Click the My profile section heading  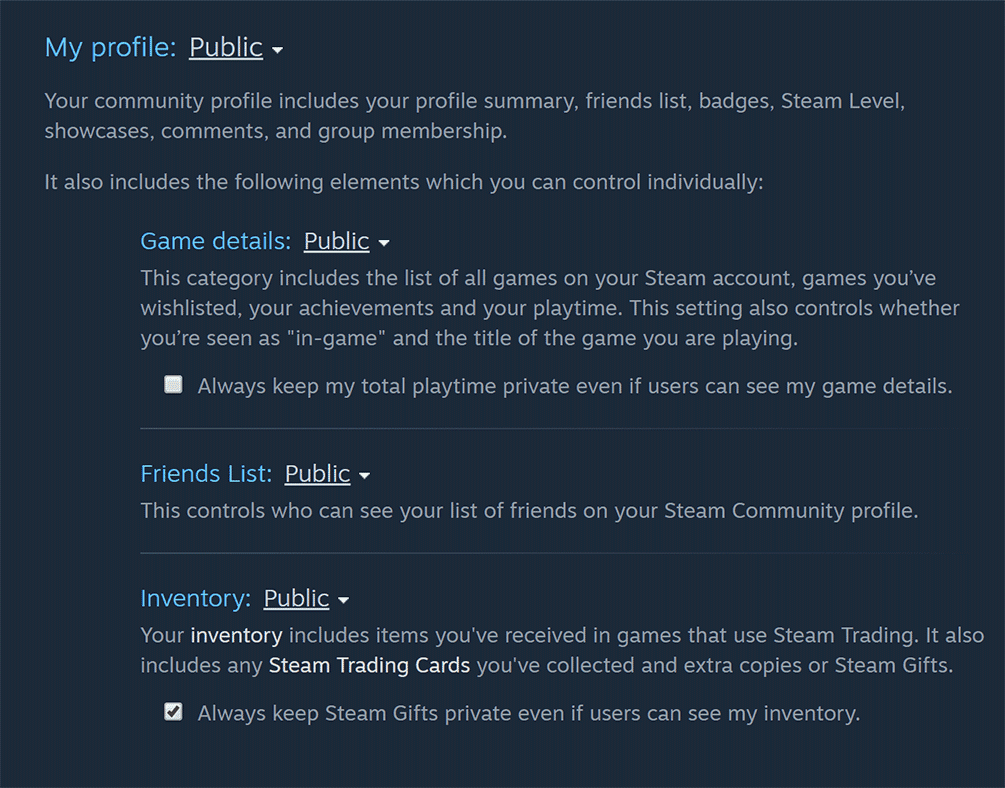click(x=110, y=47)
